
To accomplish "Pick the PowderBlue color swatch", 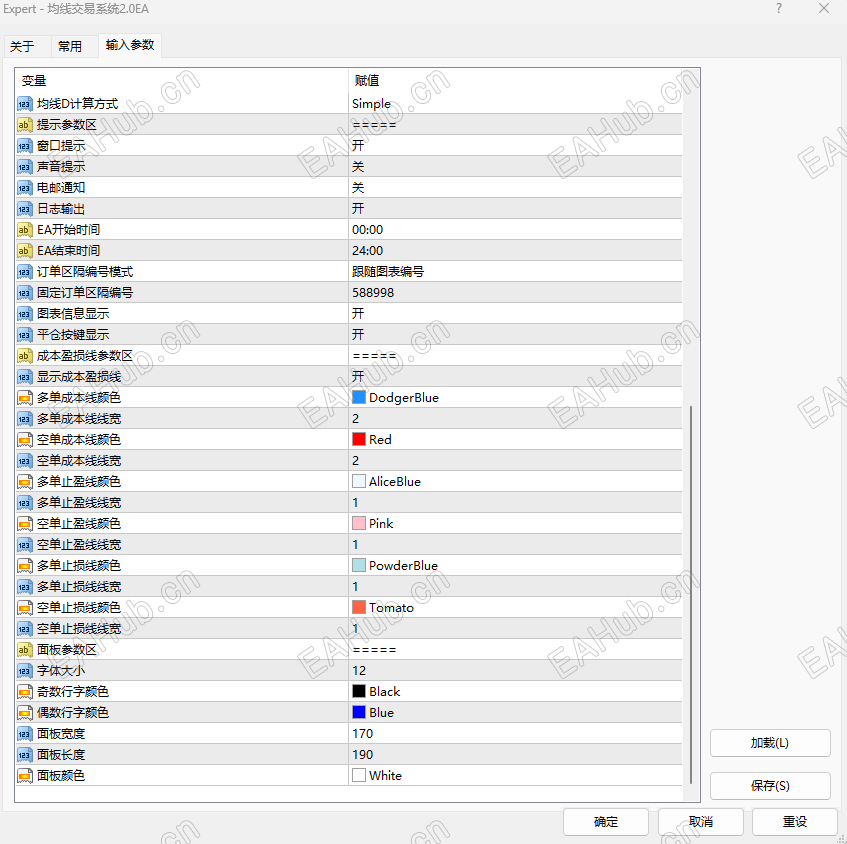I will tap(359, 565).
